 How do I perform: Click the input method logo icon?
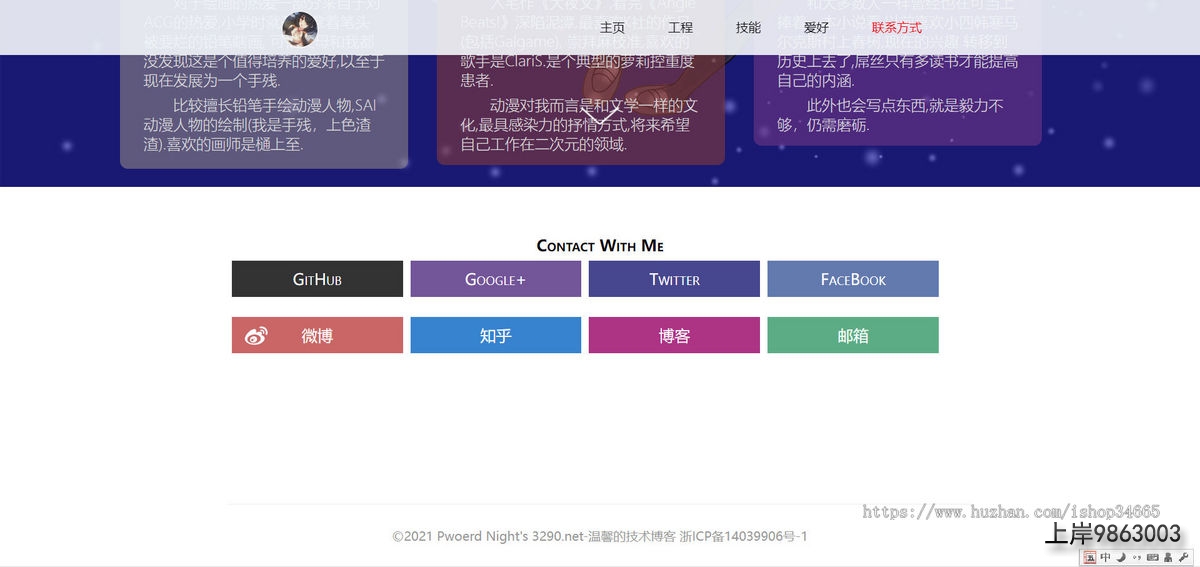click(1090, 558)
